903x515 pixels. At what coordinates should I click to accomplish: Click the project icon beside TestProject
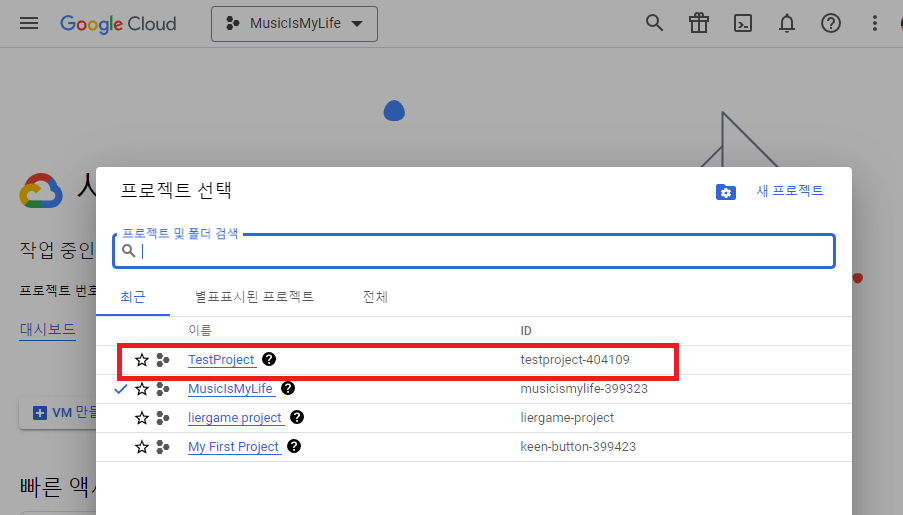coord(163,360)
